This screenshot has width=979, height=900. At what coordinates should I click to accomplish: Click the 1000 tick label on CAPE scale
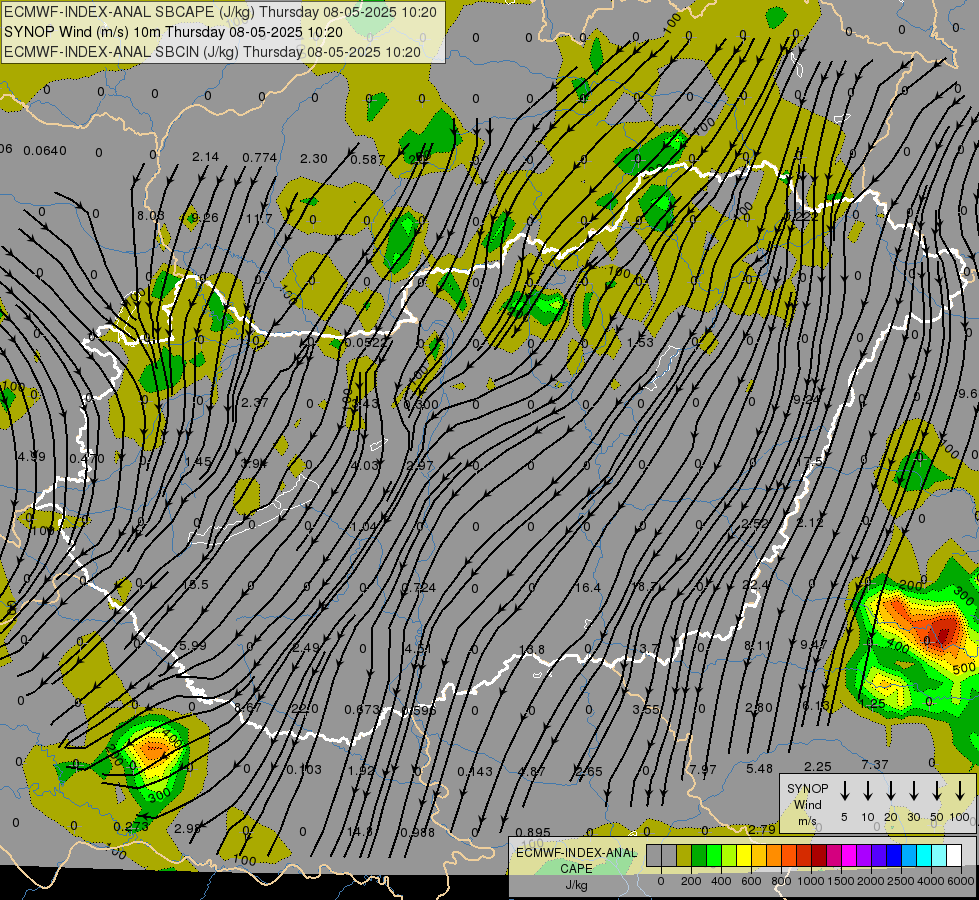pos(810,881)
